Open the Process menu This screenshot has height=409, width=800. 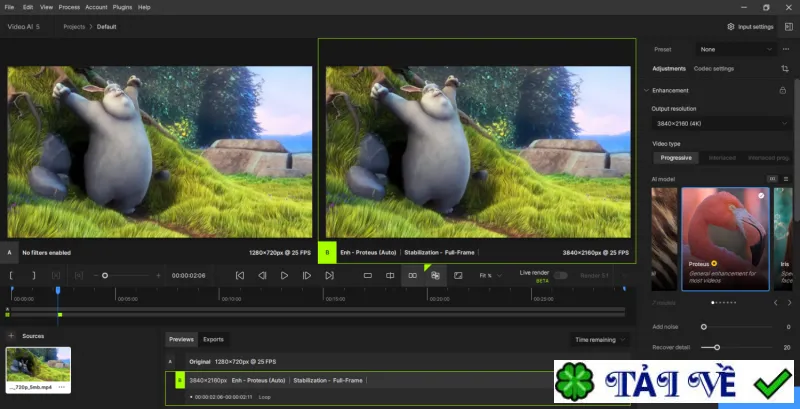tap(69, 7)
